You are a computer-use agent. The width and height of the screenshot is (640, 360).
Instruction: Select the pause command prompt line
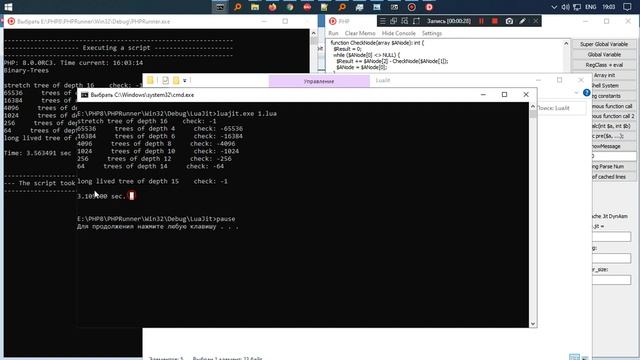156,219
